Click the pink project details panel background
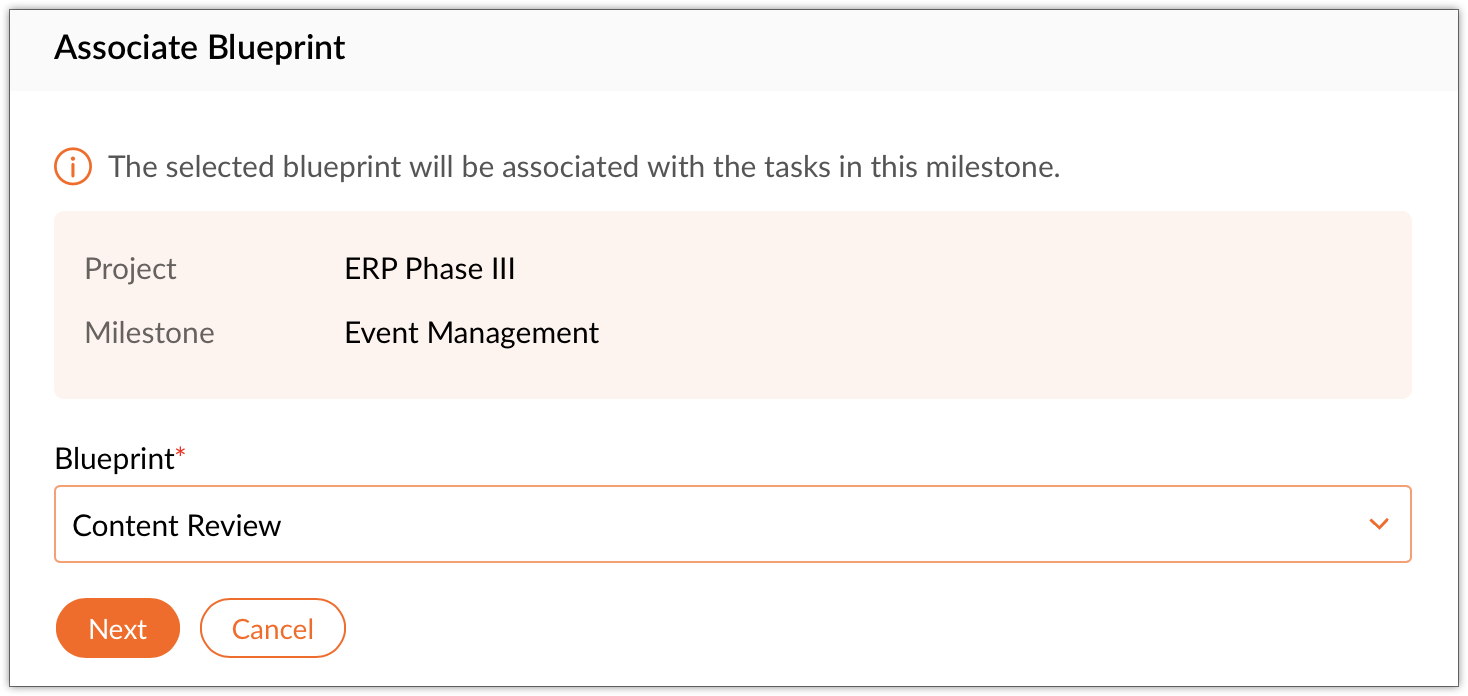 click(900, 305)
